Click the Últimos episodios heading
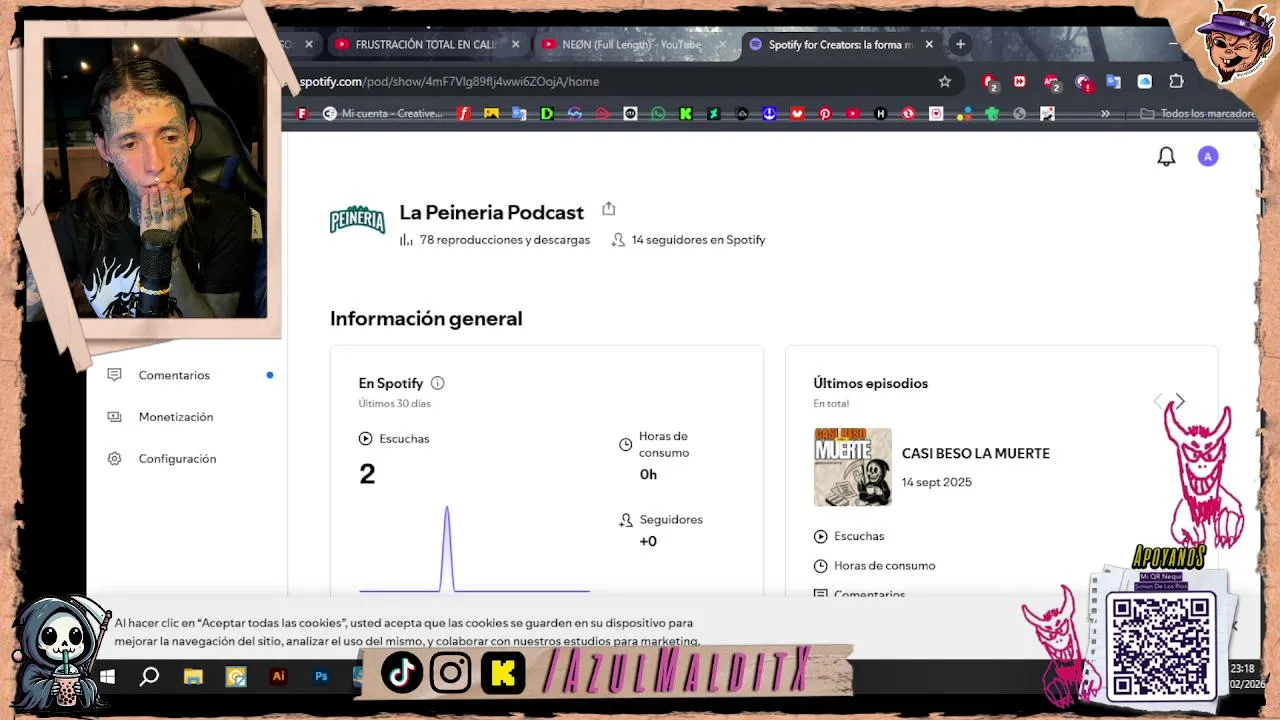 pyautogui.click(x=870, y=383)
